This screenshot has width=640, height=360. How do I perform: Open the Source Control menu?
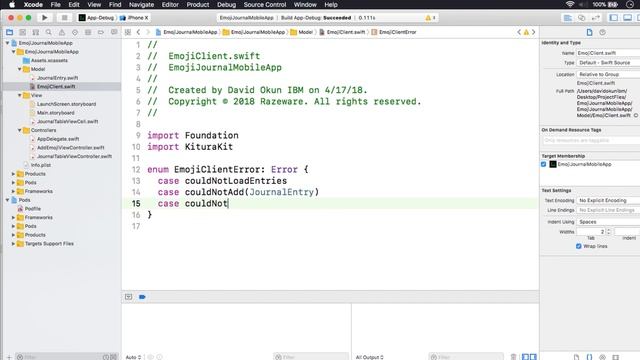(x=264, y=4)
